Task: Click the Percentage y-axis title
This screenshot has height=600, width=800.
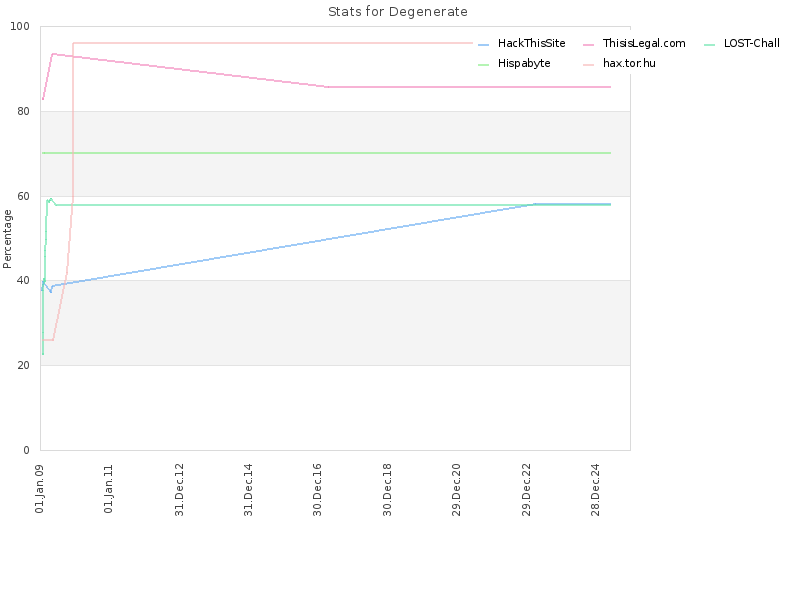Action: (7, 239)
